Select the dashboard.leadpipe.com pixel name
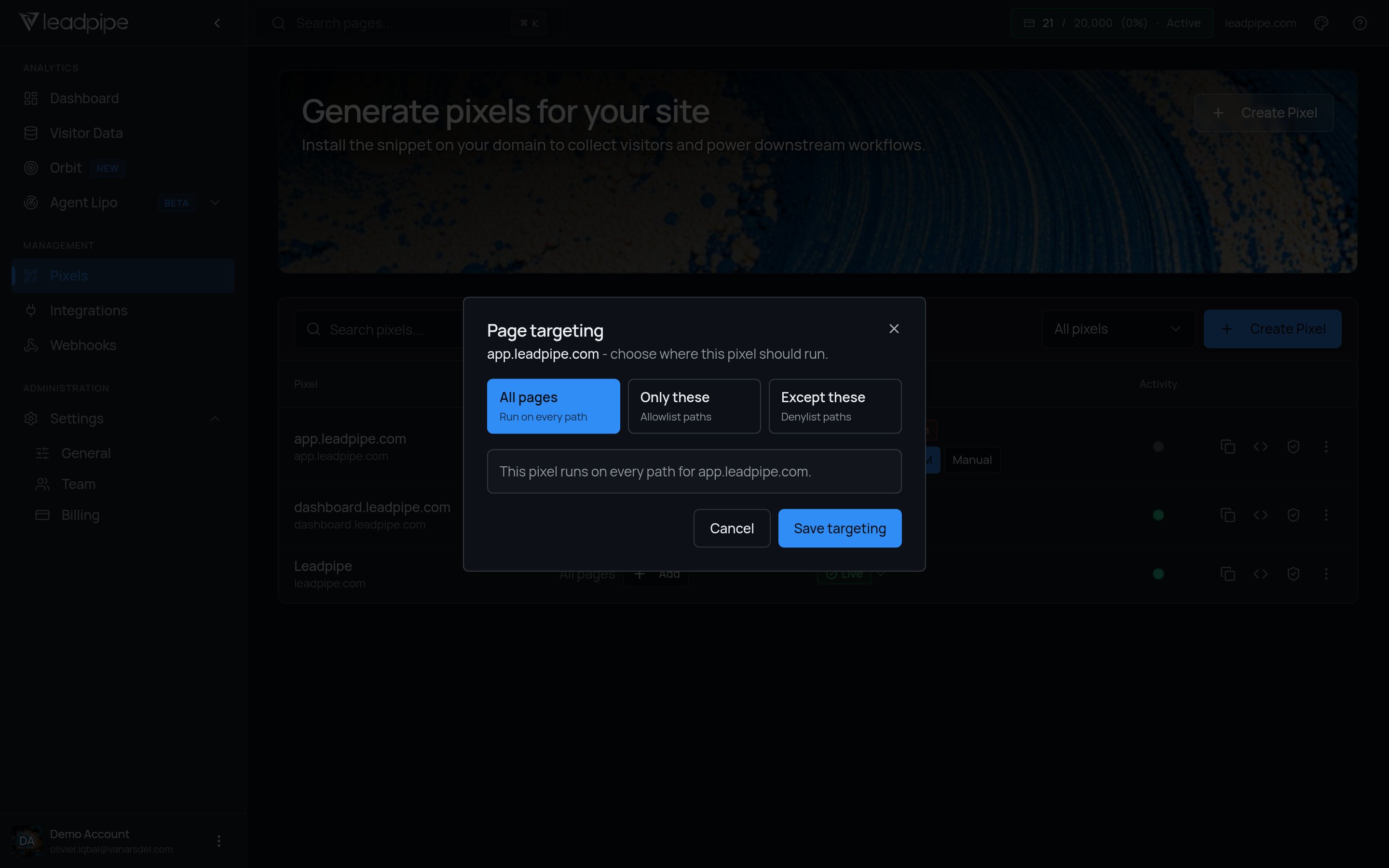This screenshot has height=868, width=1389. coord(372,507)
